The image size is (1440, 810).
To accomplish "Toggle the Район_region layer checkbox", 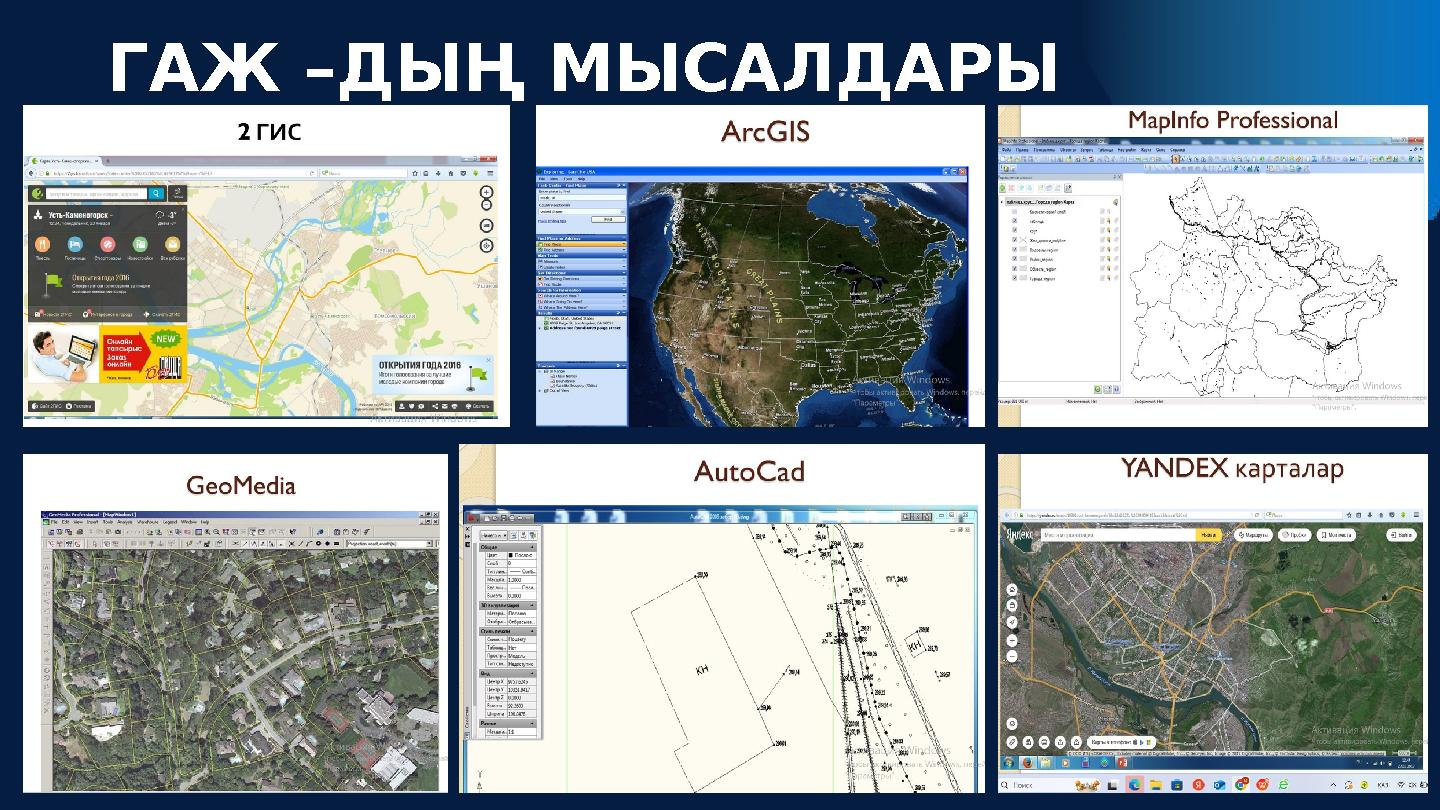I will [x=1015, y=259].
